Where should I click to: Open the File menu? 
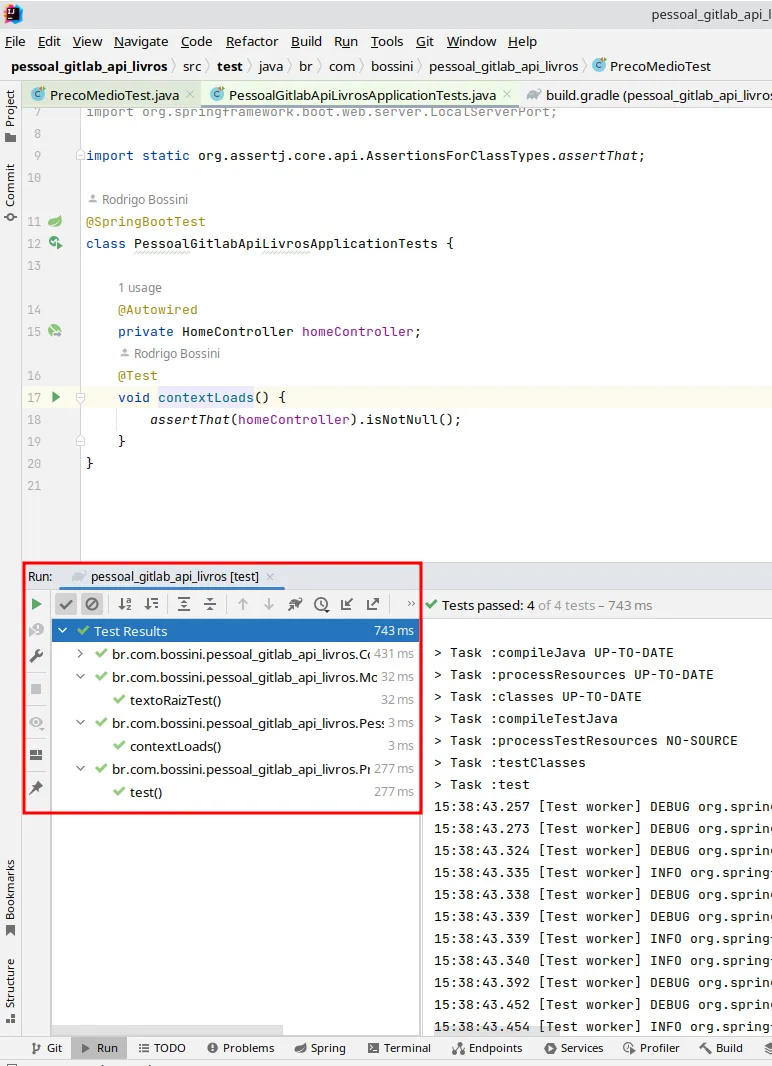[x=15, y=41]
